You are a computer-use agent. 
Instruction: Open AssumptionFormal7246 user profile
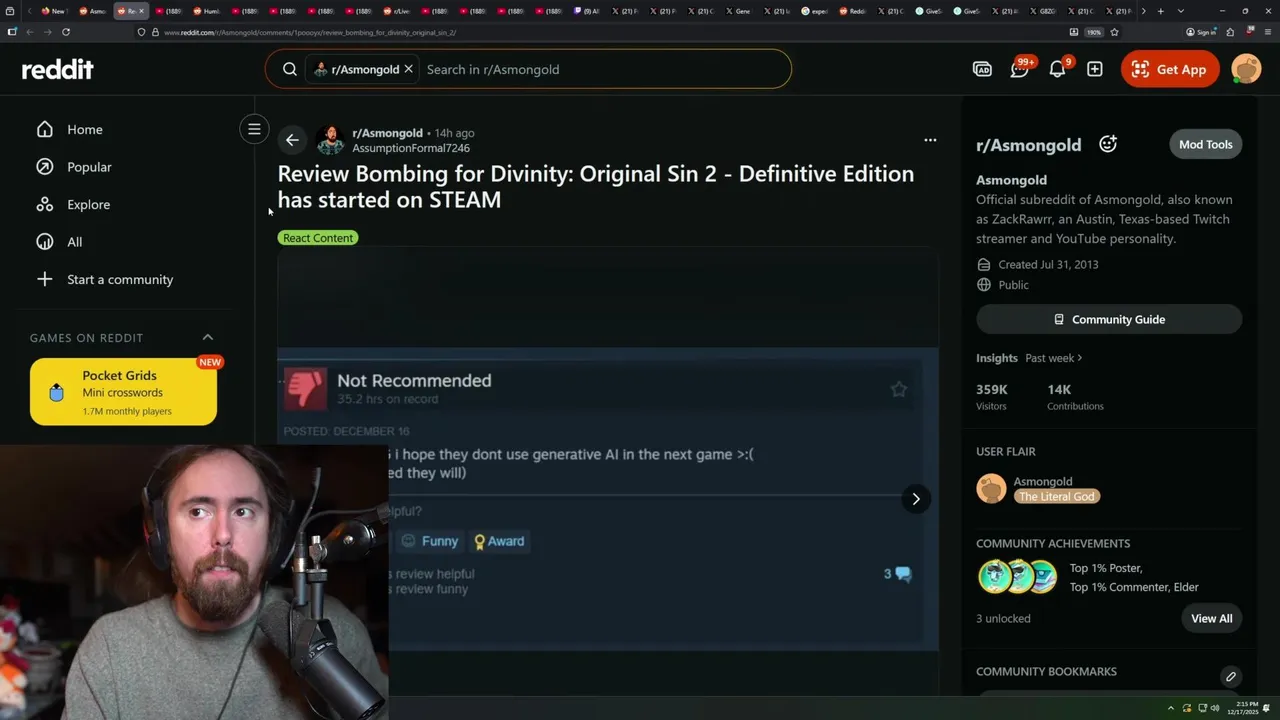pyautogui.click(x=411, y=148)
